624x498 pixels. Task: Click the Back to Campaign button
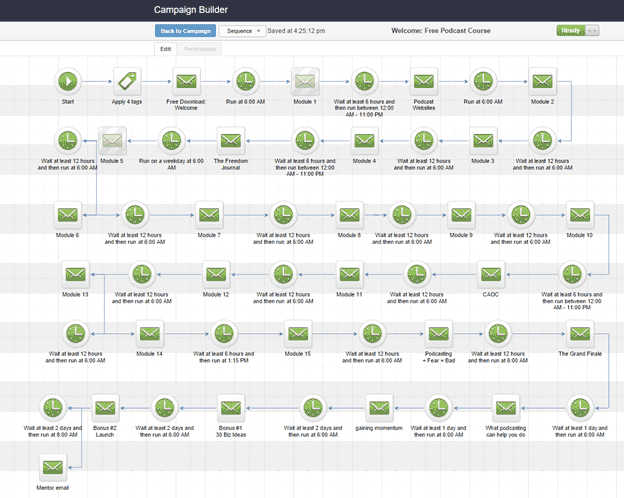click(x=185, y=31)
